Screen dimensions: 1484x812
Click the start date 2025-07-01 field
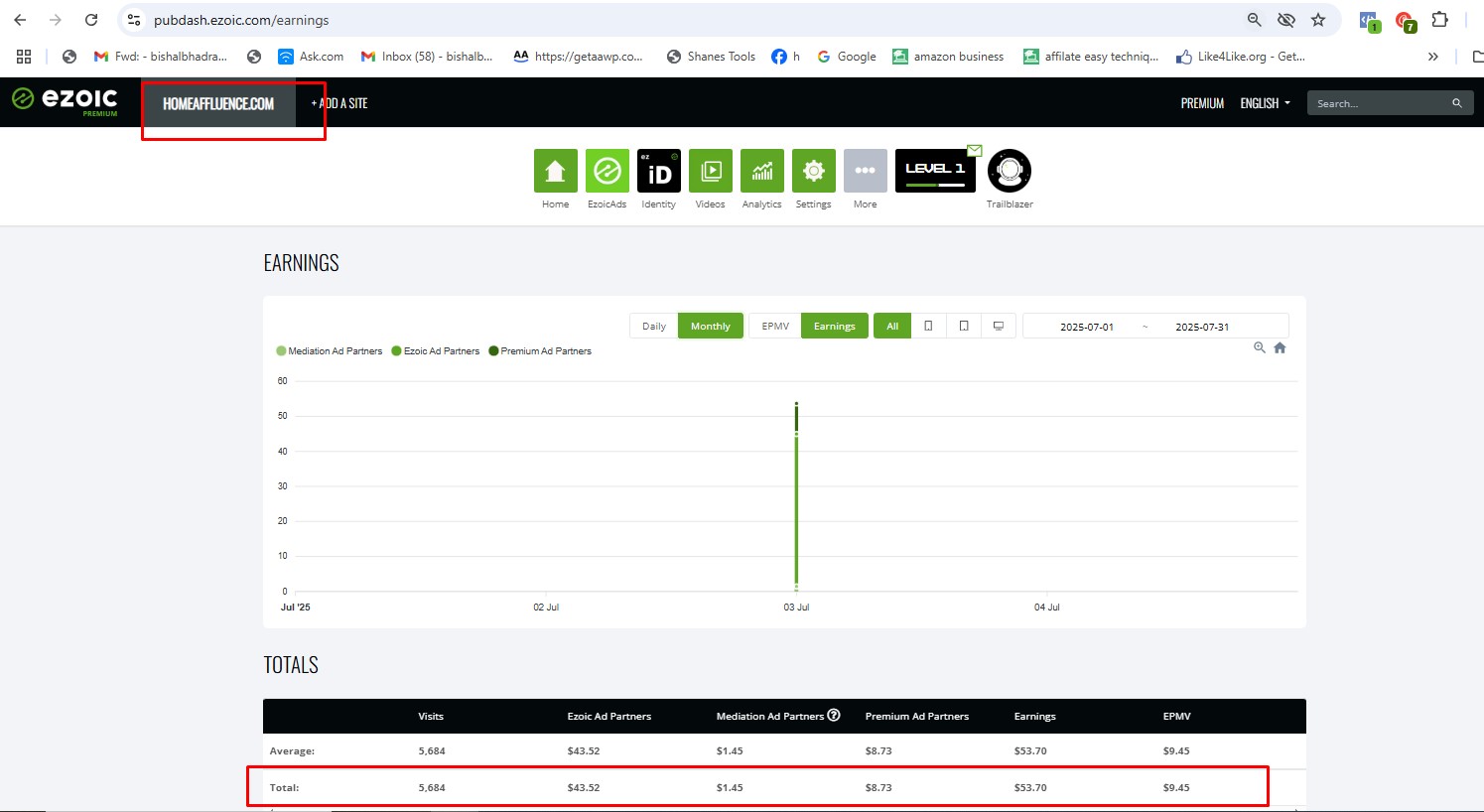click(1087, 327)
